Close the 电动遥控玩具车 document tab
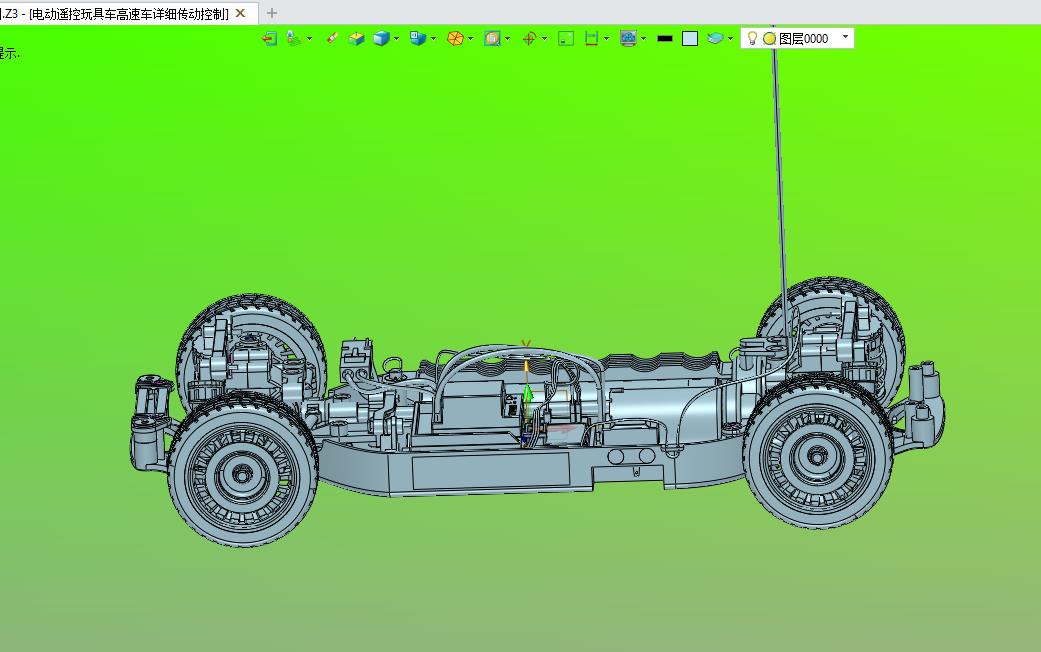The width and height of the screenshot is (1041, 652). coord(240,13)
